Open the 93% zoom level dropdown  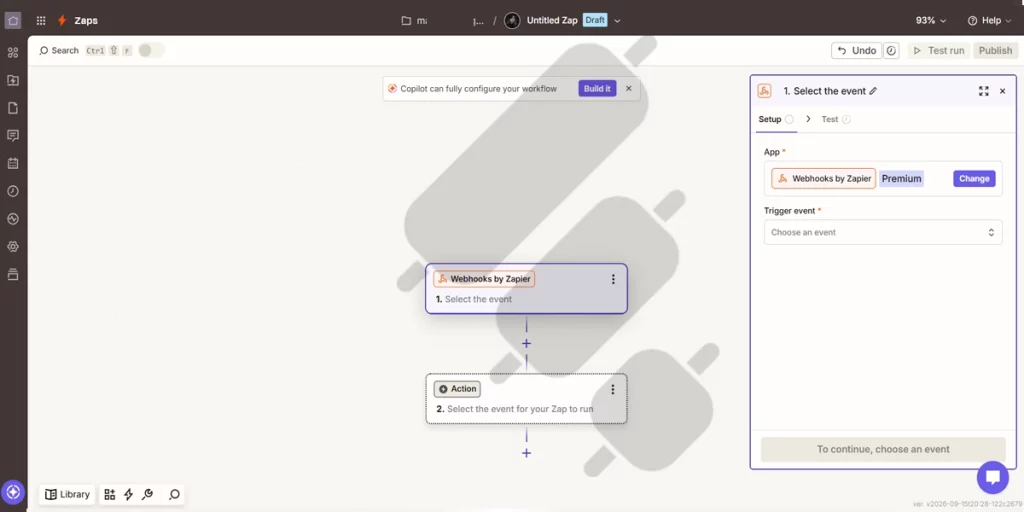point(931,20)
